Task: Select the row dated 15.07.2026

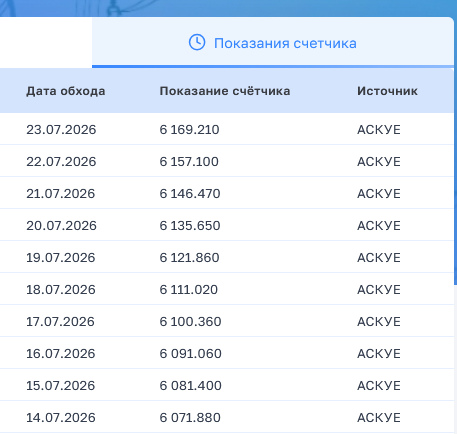Action: [227, 385]
